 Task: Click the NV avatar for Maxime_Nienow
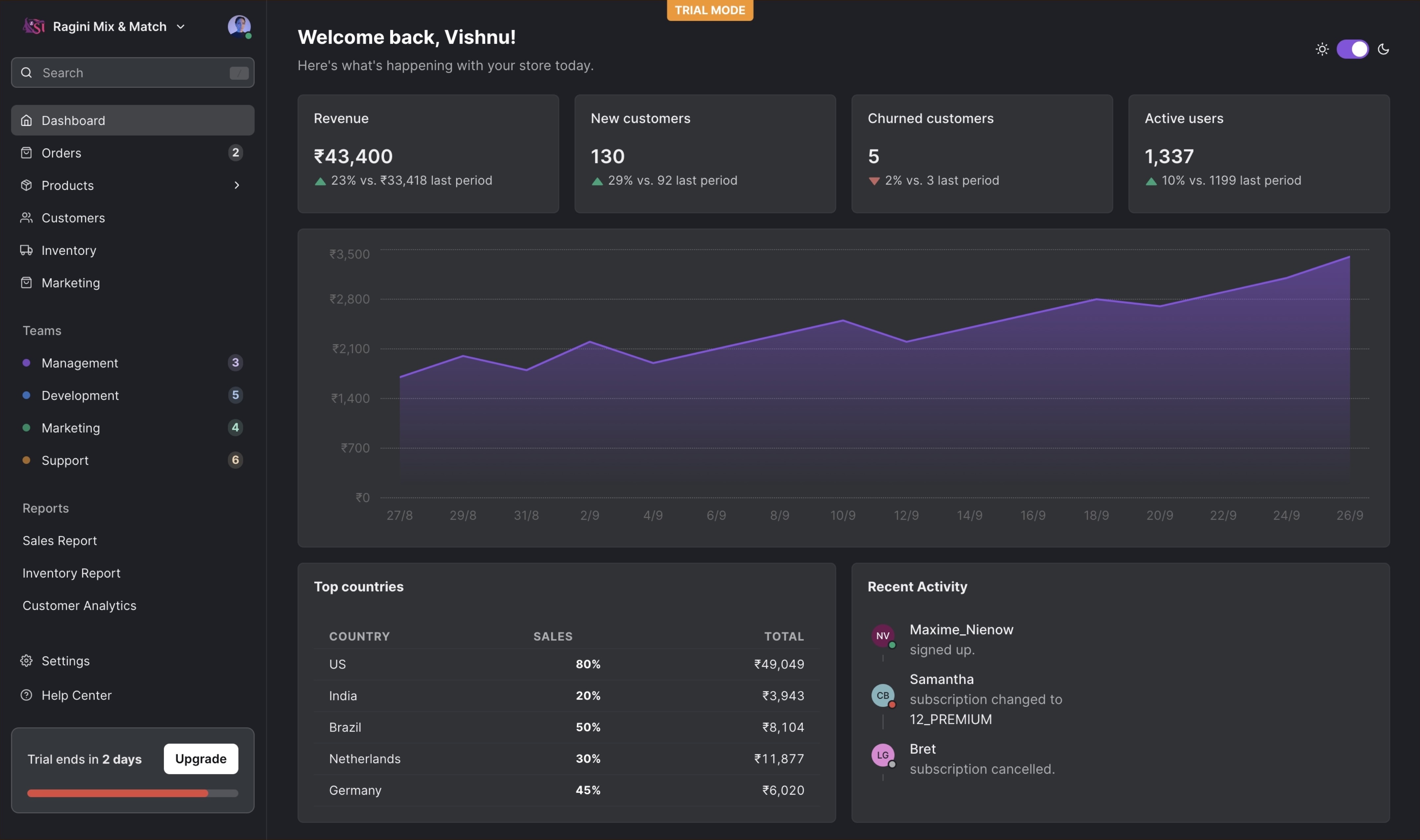point(883,636)
